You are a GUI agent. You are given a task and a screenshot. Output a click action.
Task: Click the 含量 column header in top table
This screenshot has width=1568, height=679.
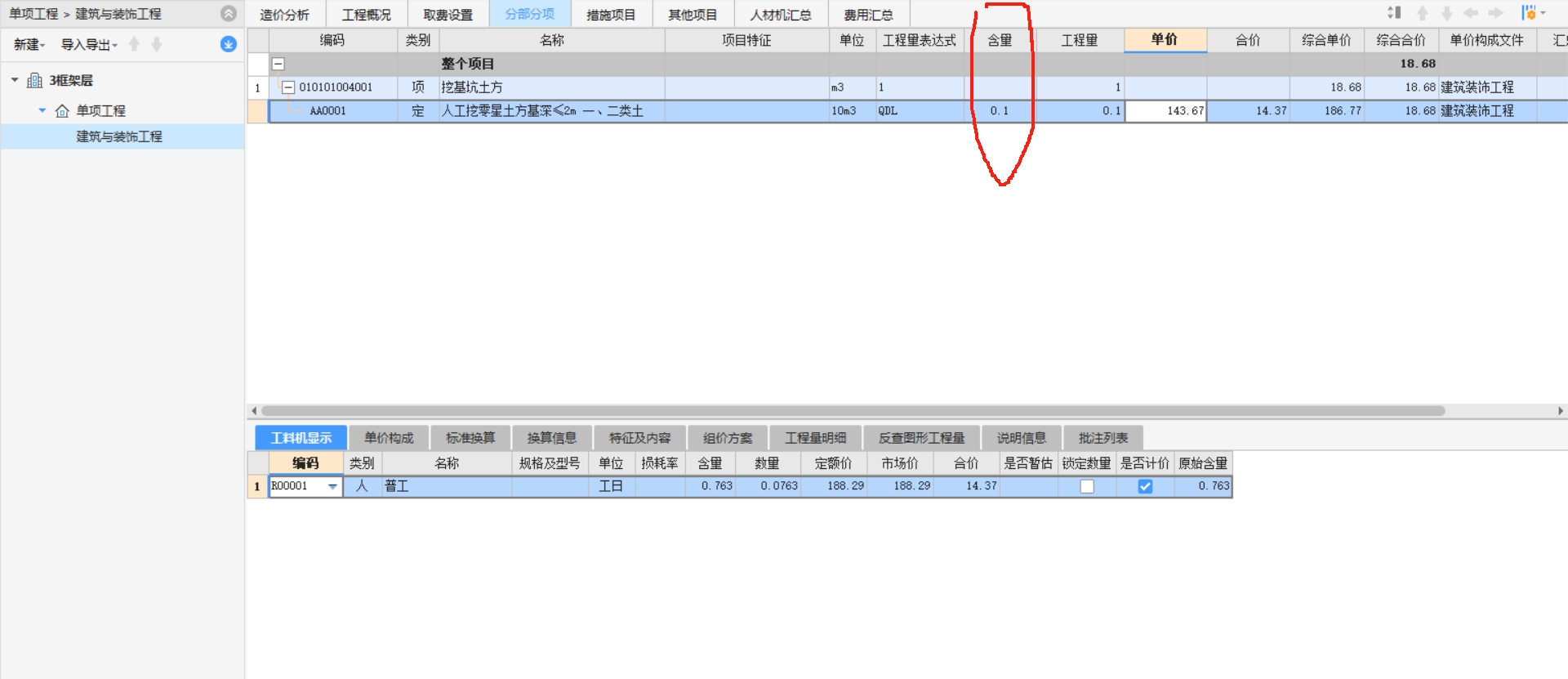(x=1000, y=40)
